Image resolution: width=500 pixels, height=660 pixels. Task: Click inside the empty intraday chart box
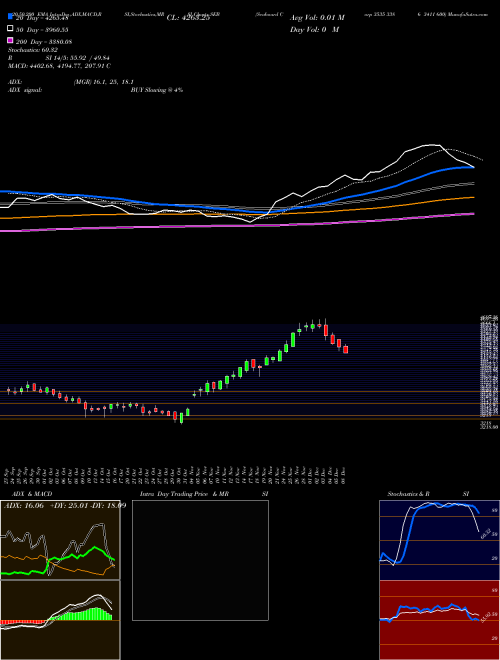pyautogui.click(x=200, y=560)
